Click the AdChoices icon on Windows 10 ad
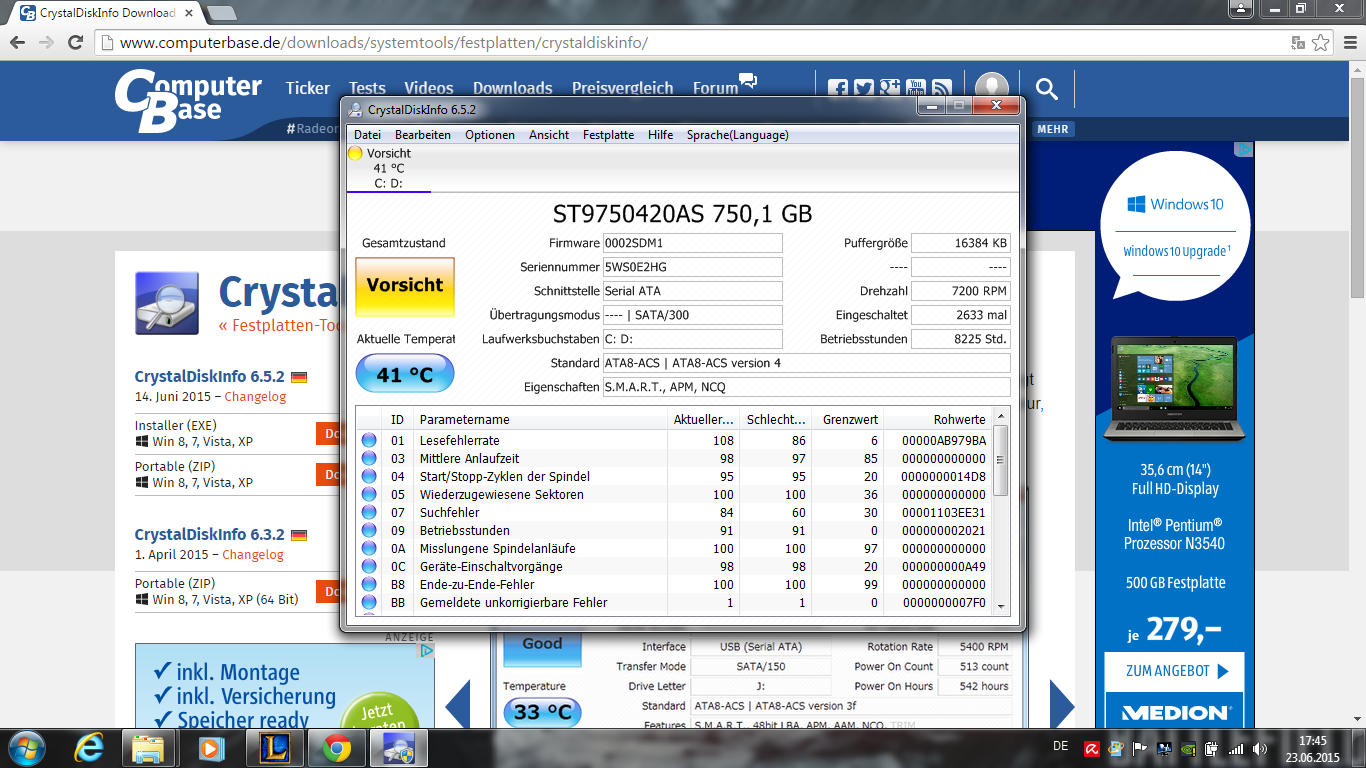Image resolution: width=1366 pixels, height=768 pixels. click(1244, 149)
